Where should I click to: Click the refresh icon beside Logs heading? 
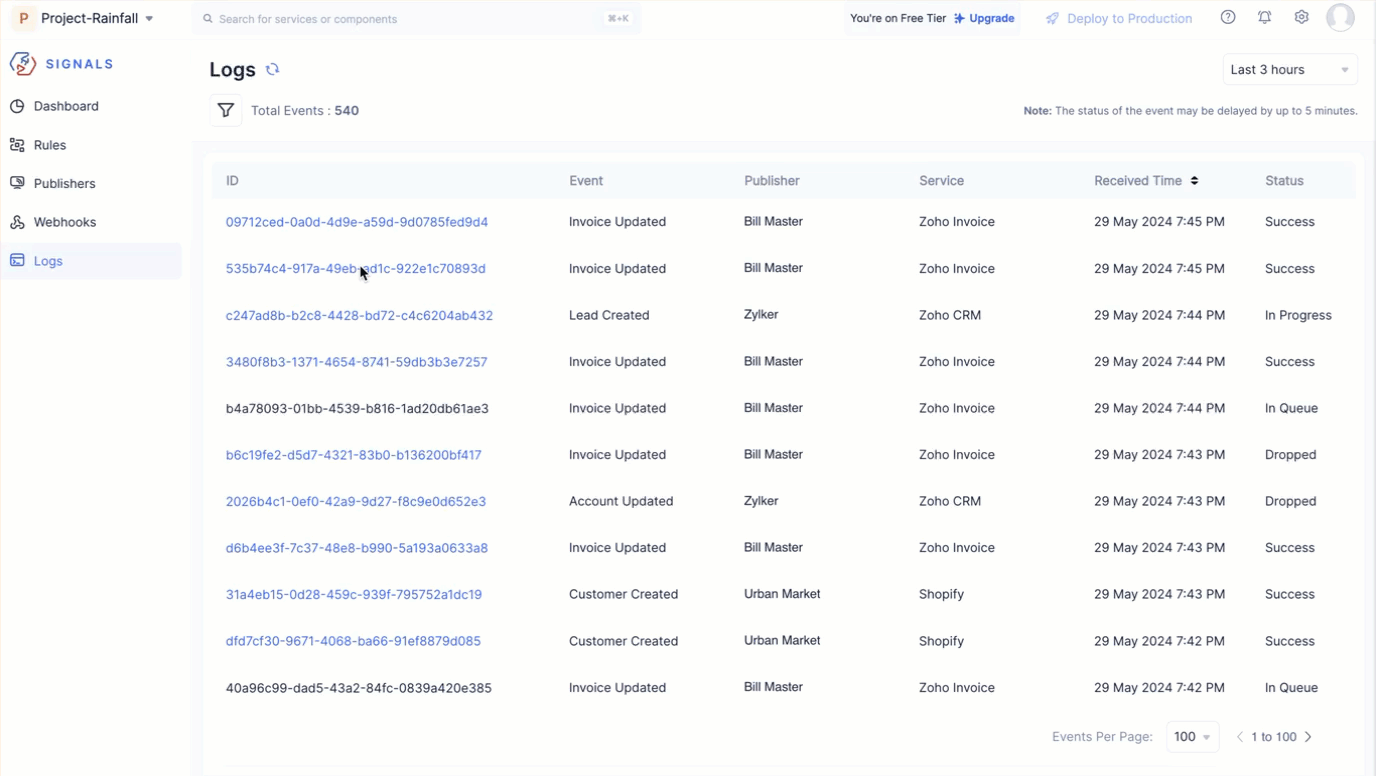click(x=272, y=70)
